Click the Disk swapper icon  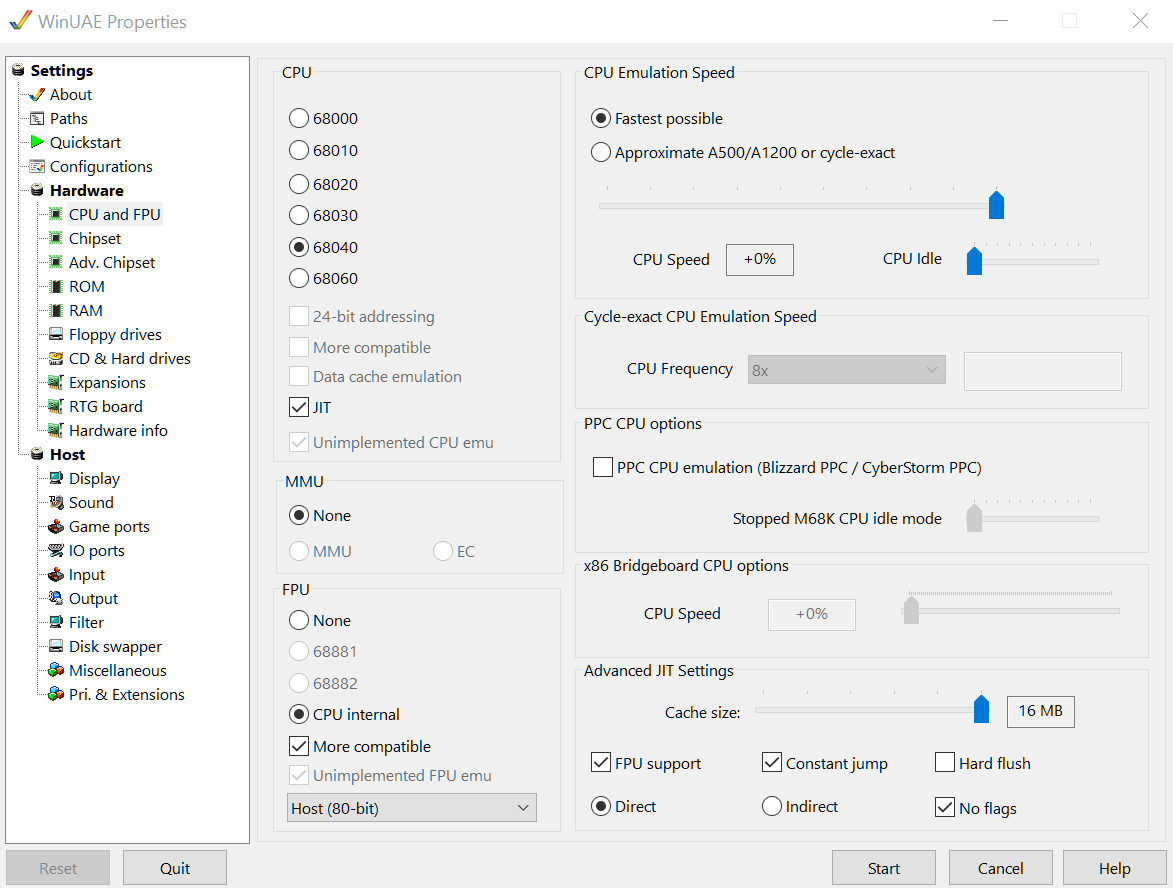[55, 646]
